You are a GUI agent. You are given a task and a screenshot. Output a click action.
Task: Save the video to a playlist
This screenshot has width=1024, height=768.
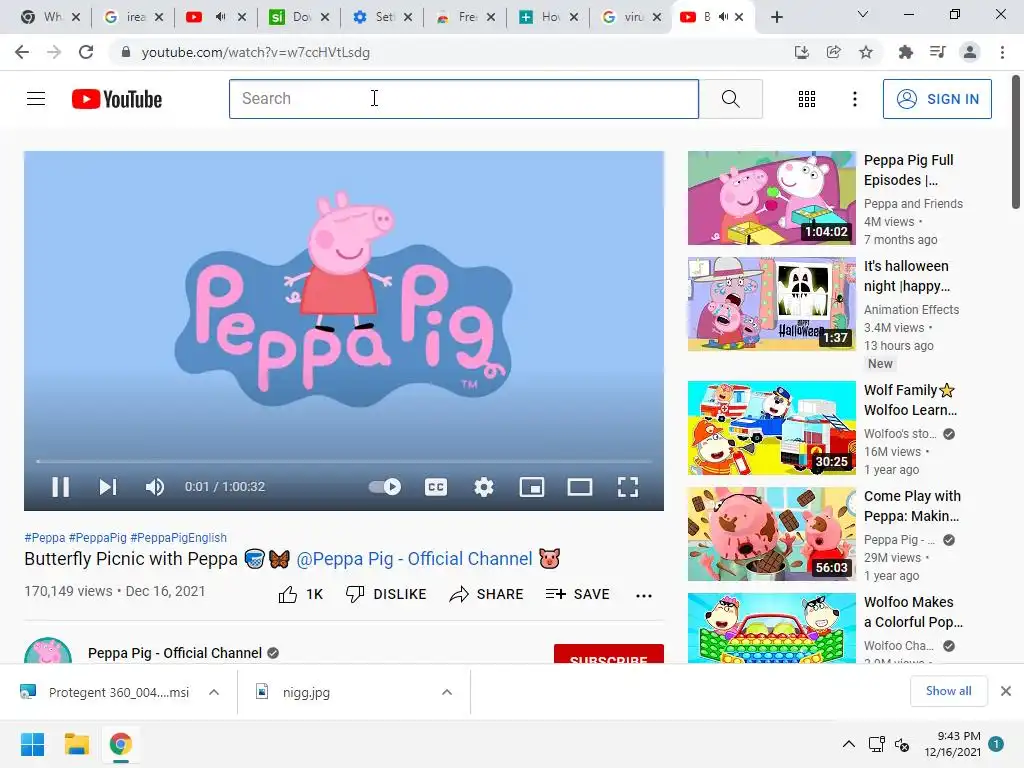point(577,594)
